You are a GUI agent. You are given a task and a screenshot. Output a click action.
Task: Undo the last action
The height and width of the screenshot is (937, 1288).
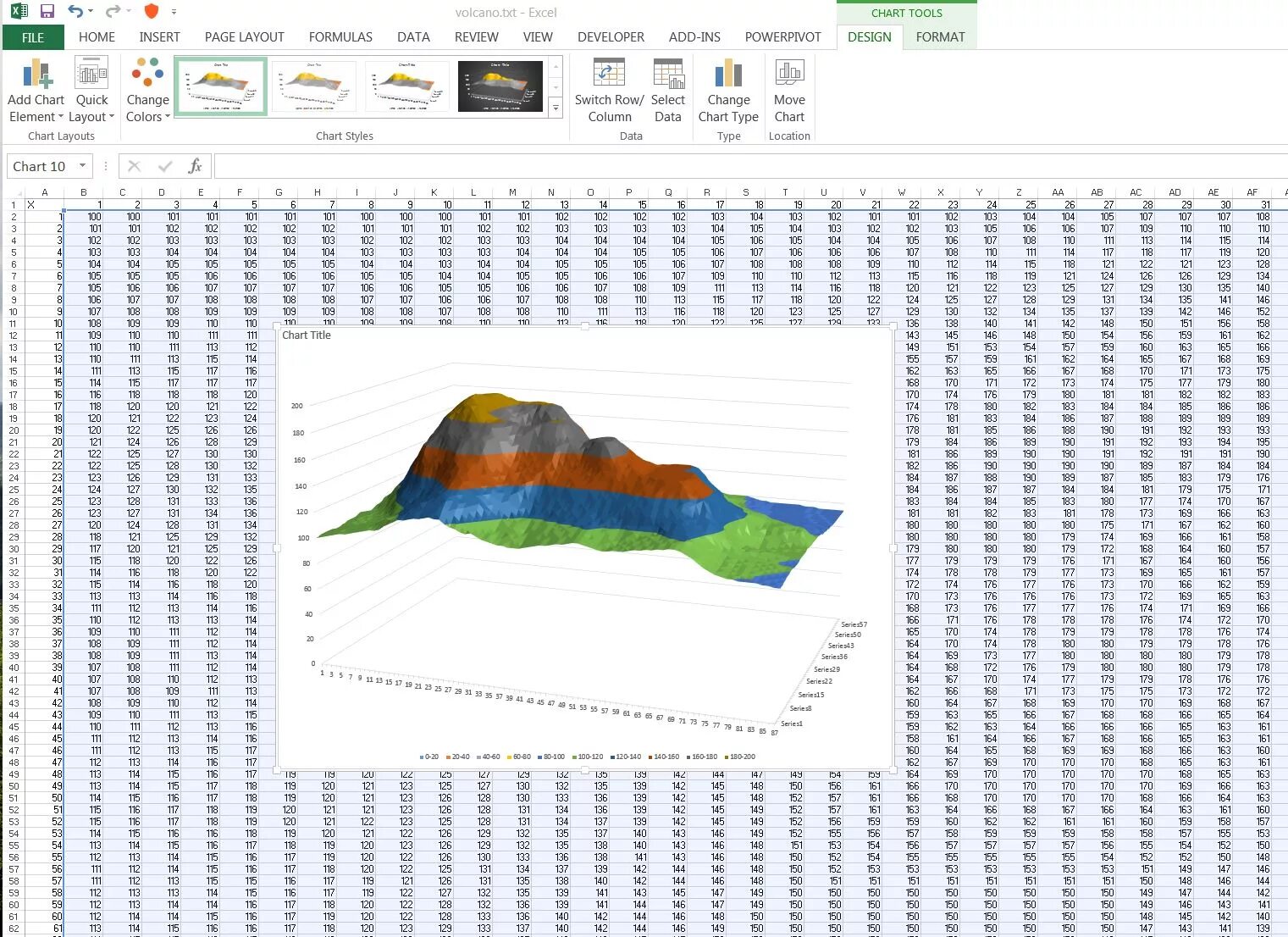(x=75, y=12)
